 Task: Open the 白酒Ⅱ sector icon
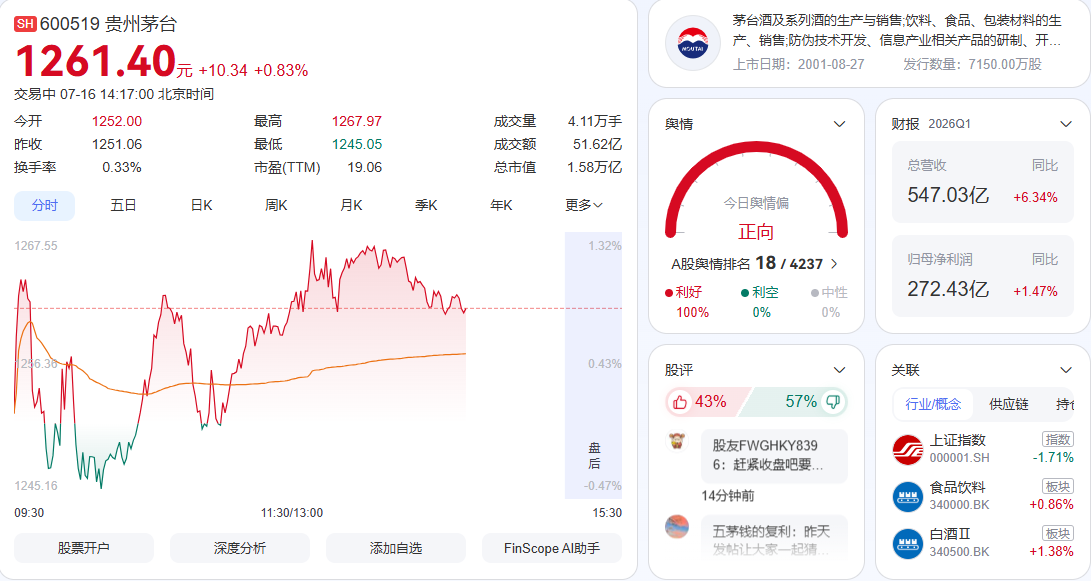[x=907, y=543]
